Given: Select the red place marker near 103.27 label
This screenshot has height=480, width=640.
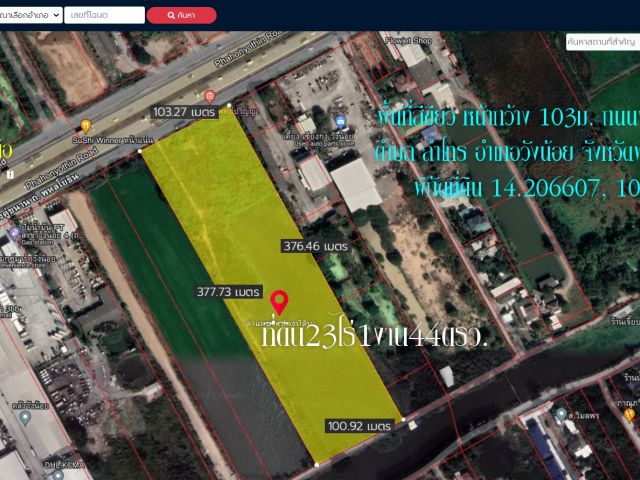Looking at the screenshot, I should [210, 97].
